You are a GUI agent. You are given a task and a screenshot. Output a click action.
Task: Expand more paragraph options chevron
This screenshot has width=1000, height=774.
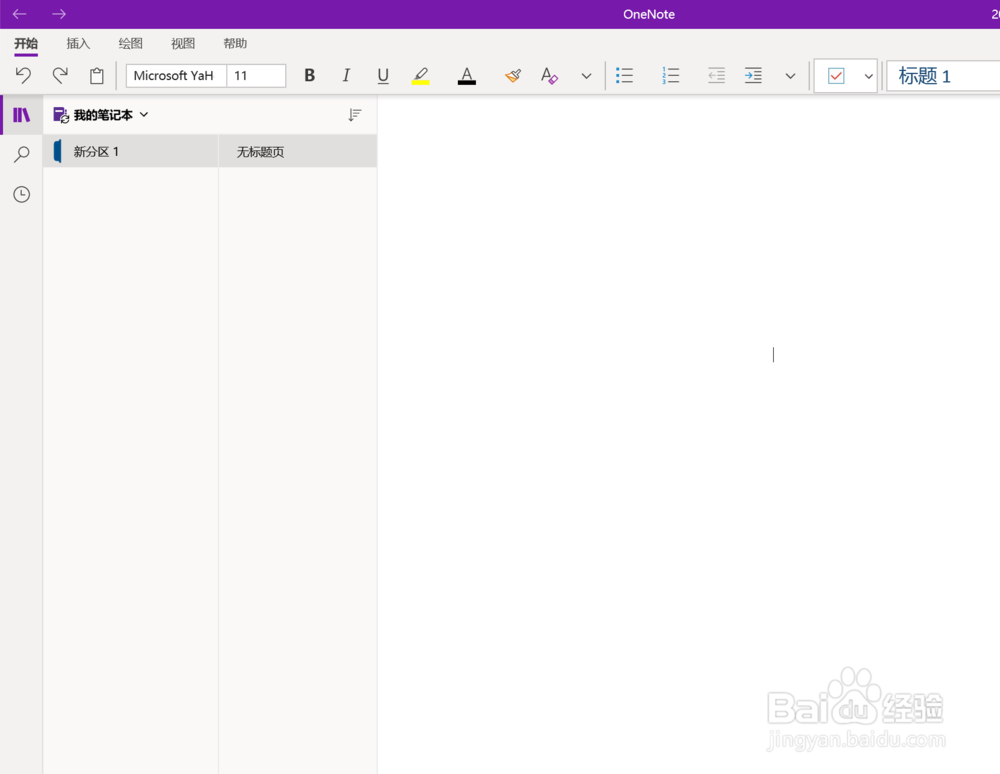(790, 76)
